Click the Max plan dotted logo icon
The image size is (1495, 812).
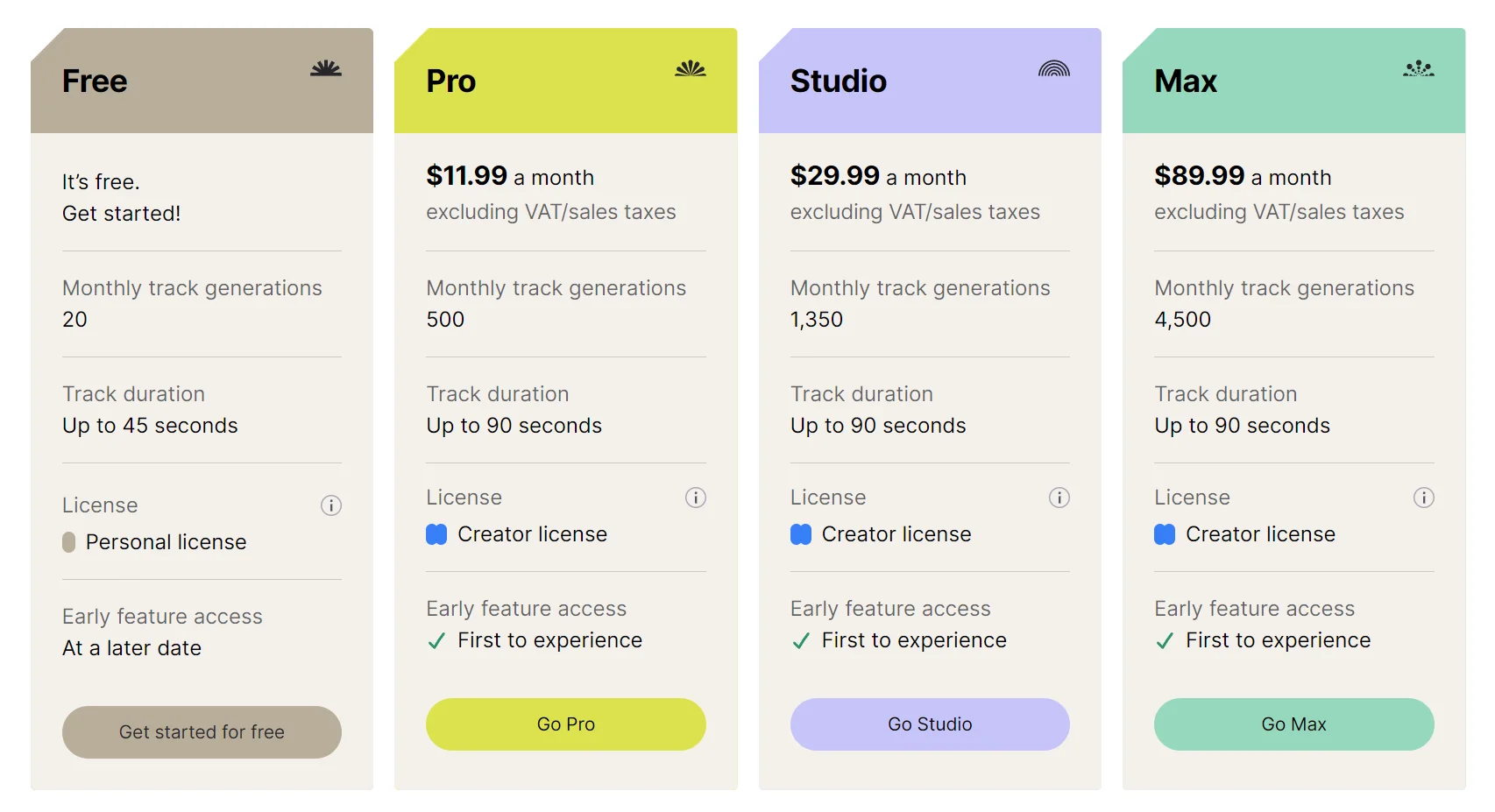click(x=1419, y=68)
